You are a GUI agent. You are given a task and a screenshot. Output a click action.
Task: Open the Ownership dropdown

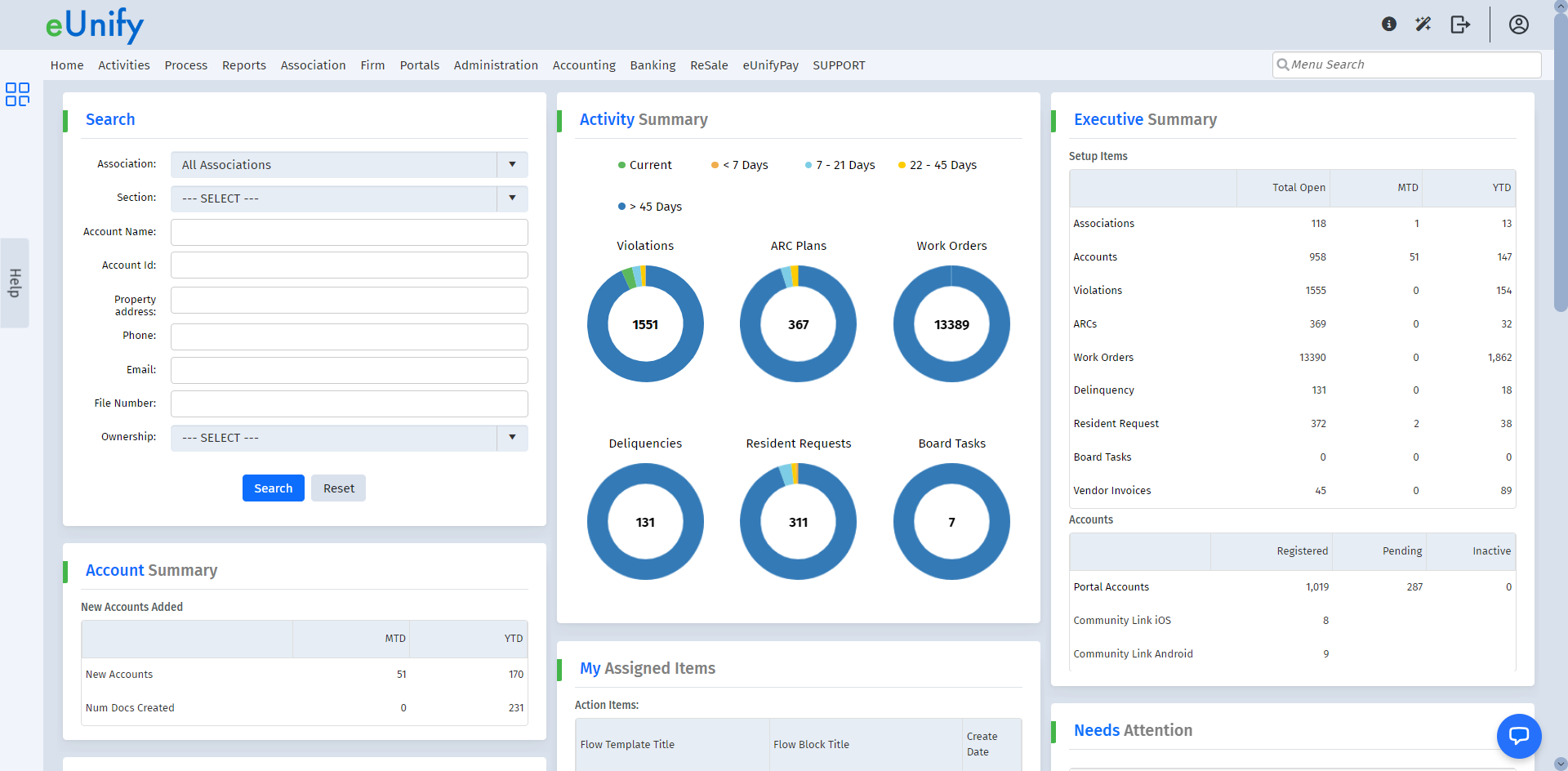(x=512, y=438)
